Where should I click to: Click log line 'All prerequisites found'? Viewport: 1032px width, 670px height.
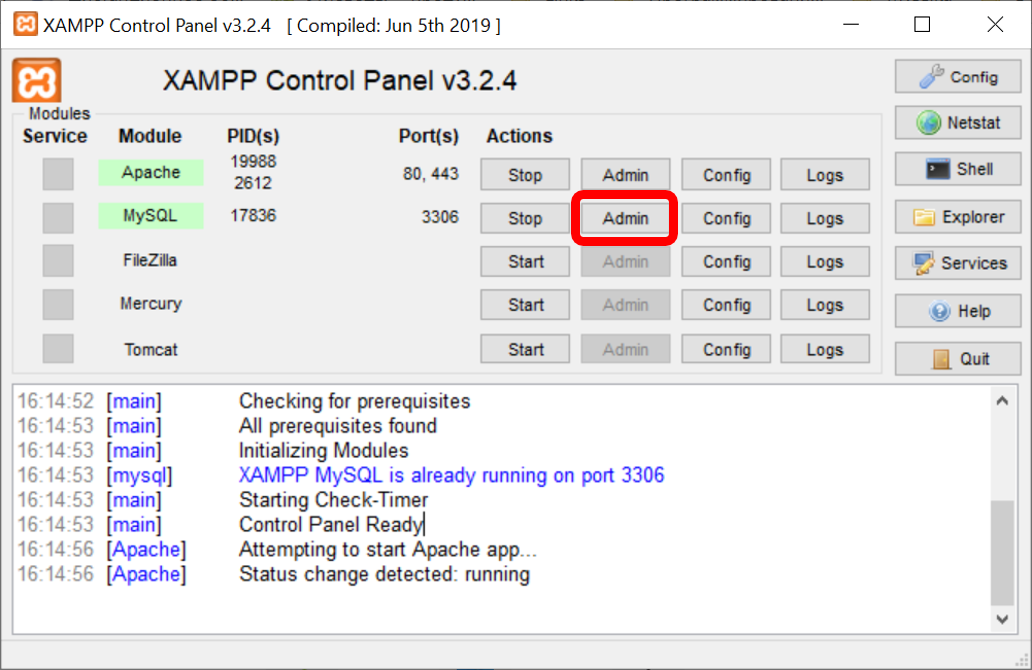click(x=338, y=426)
